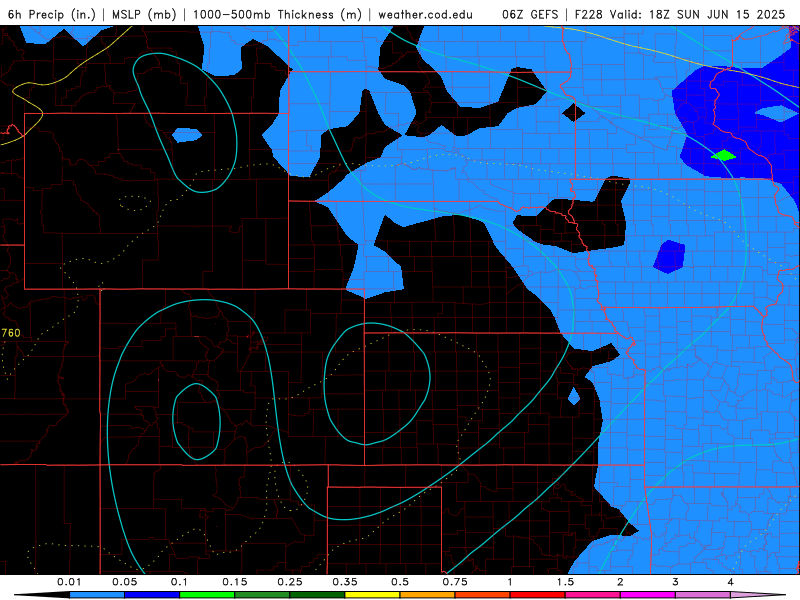Pick the yellow 0.35 legend swatch
800x600 pixels.
click(372, 595)
